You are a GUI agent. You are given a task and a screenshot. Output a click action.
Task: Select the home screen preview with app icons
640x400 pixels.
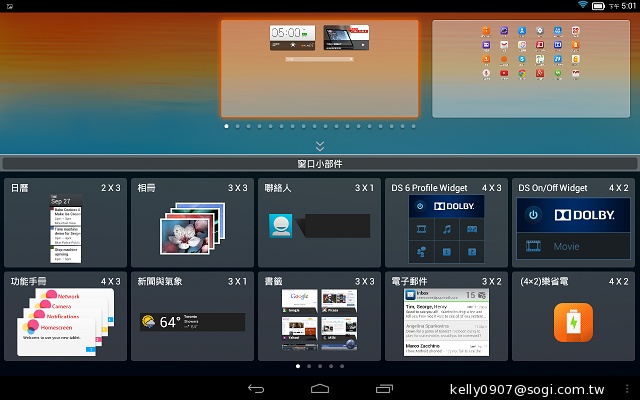(x=531, y=69)
